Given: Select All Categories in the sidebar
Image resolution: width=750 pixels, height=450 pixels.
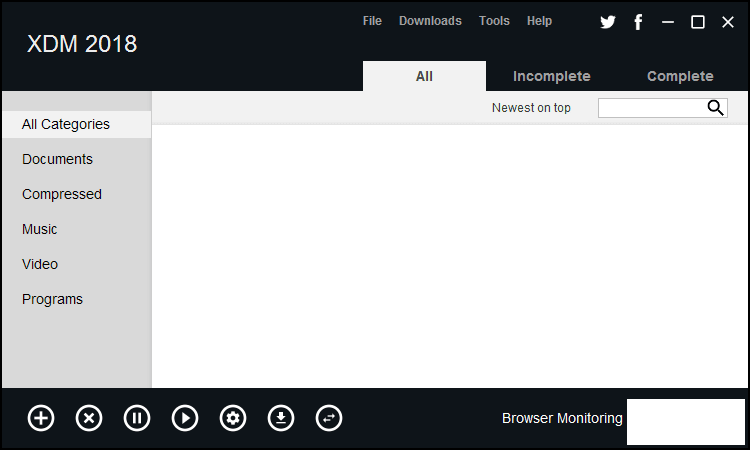Looking at the screenshot, I should pyautogui.click(x=77, y=124).
